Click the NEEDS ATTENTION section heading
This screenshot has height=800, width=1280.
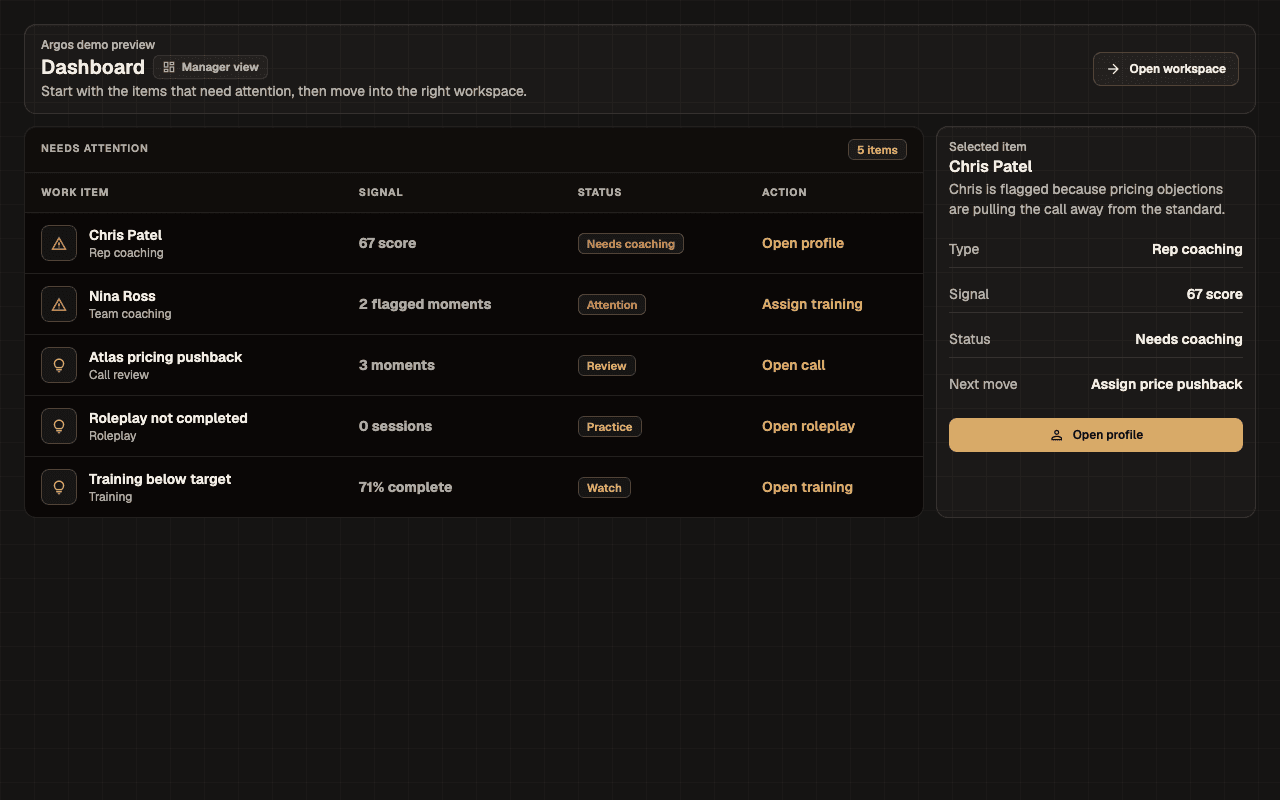pos(94,148)
